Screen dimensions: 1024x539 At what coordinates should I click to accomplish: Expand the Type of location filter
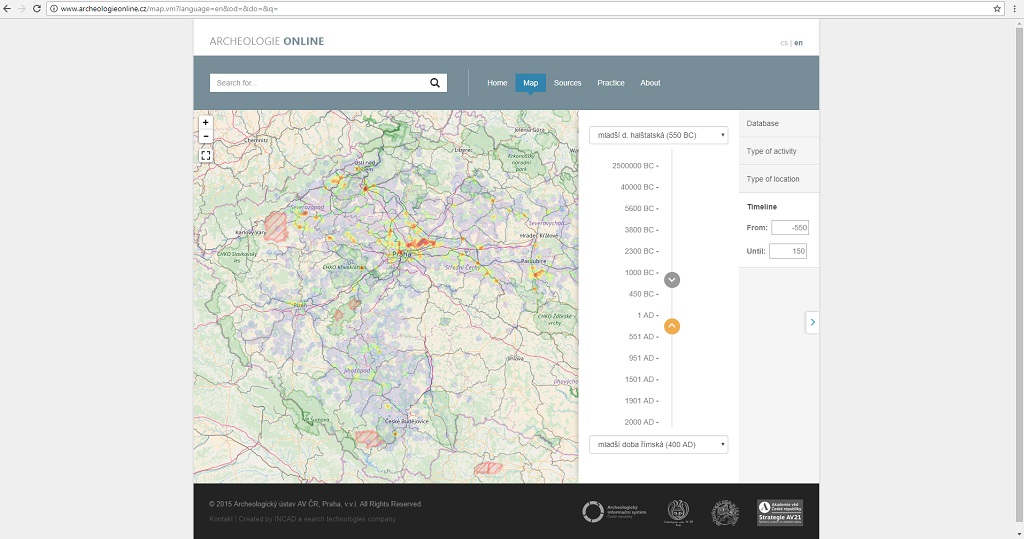coord(778,179)
